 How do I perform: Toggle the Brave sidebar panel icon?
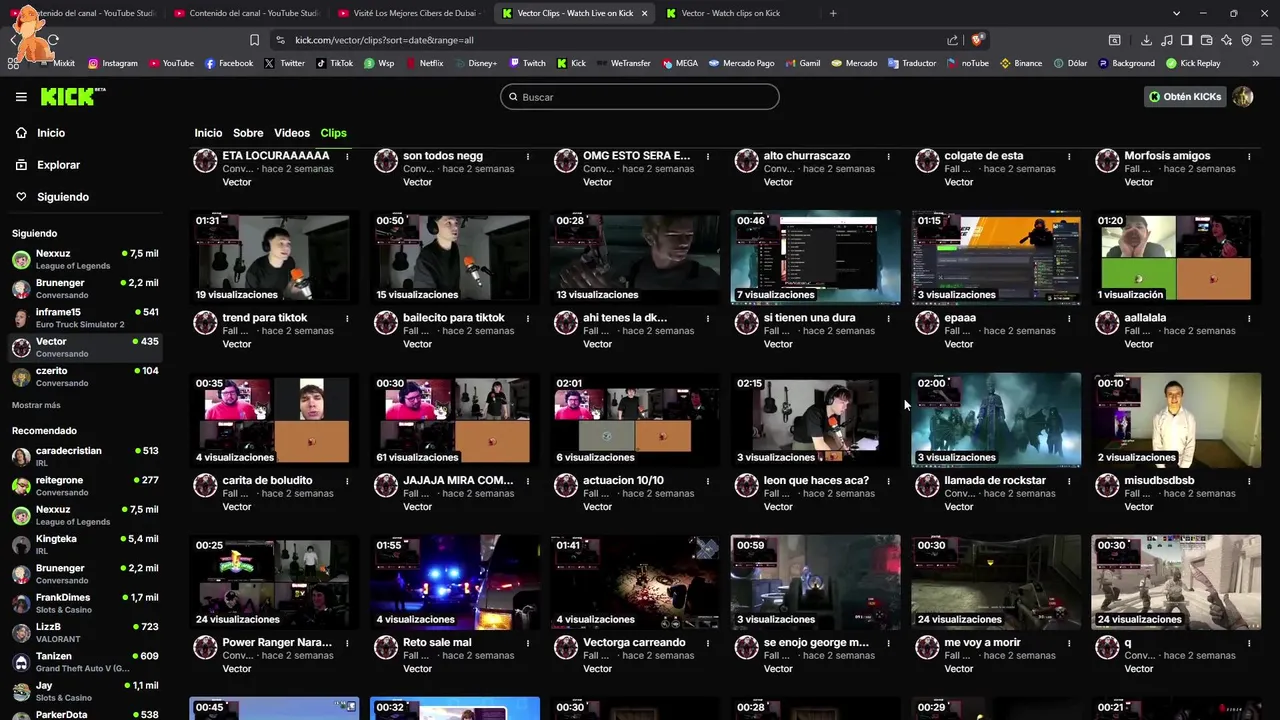(x=1186, y=40)
